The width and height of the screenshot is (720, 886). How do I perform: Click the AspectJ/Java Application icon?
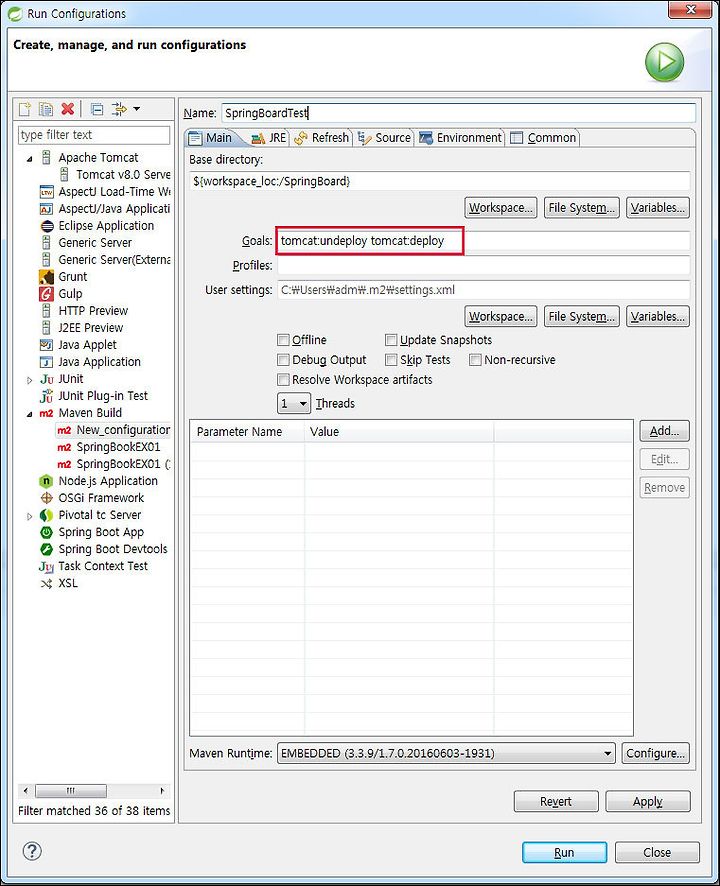pos(46,209)
